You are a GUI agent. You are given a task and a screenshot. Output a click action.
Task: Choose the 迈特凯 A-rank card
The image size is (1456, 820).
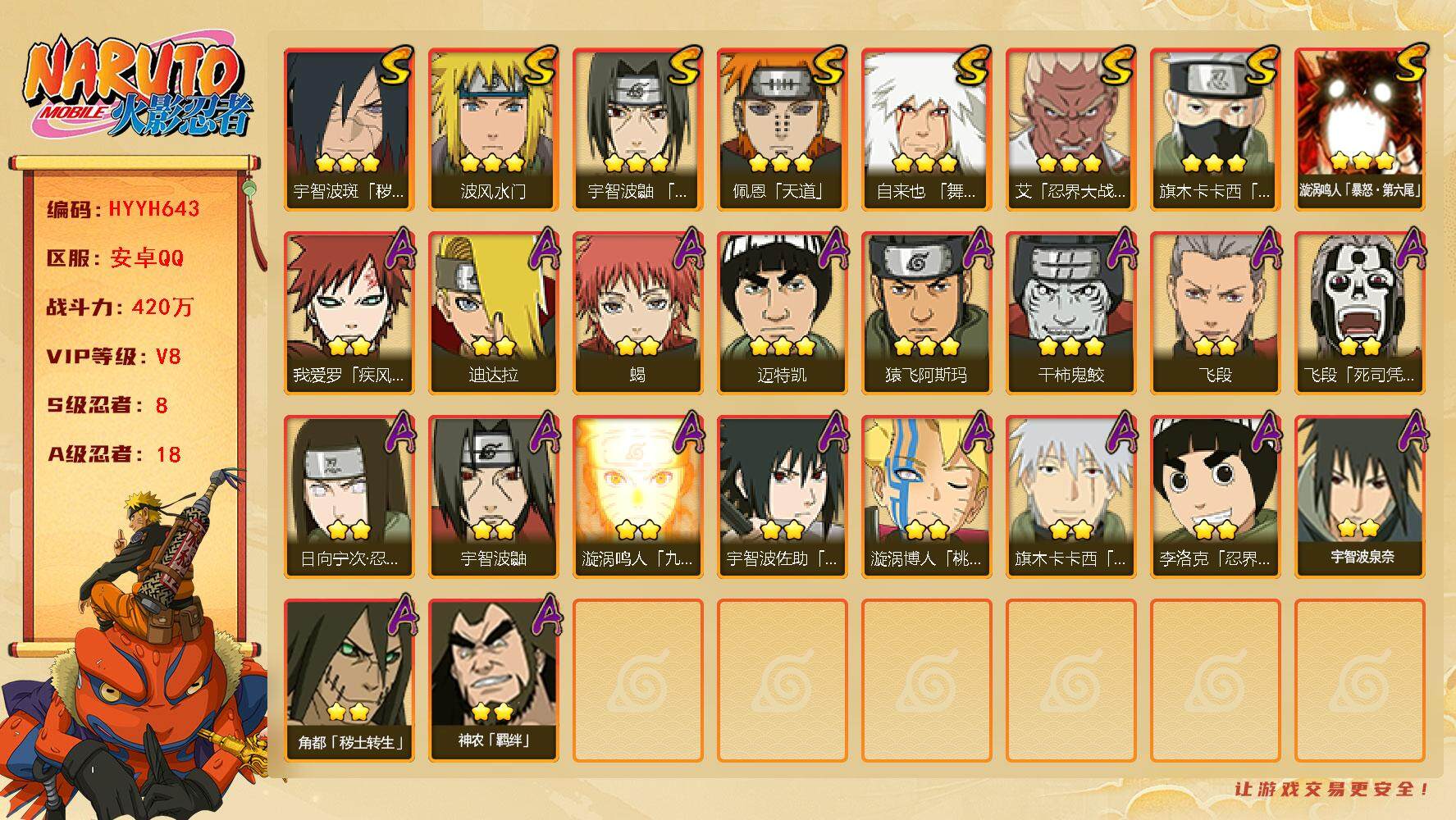tap(782, 313)
